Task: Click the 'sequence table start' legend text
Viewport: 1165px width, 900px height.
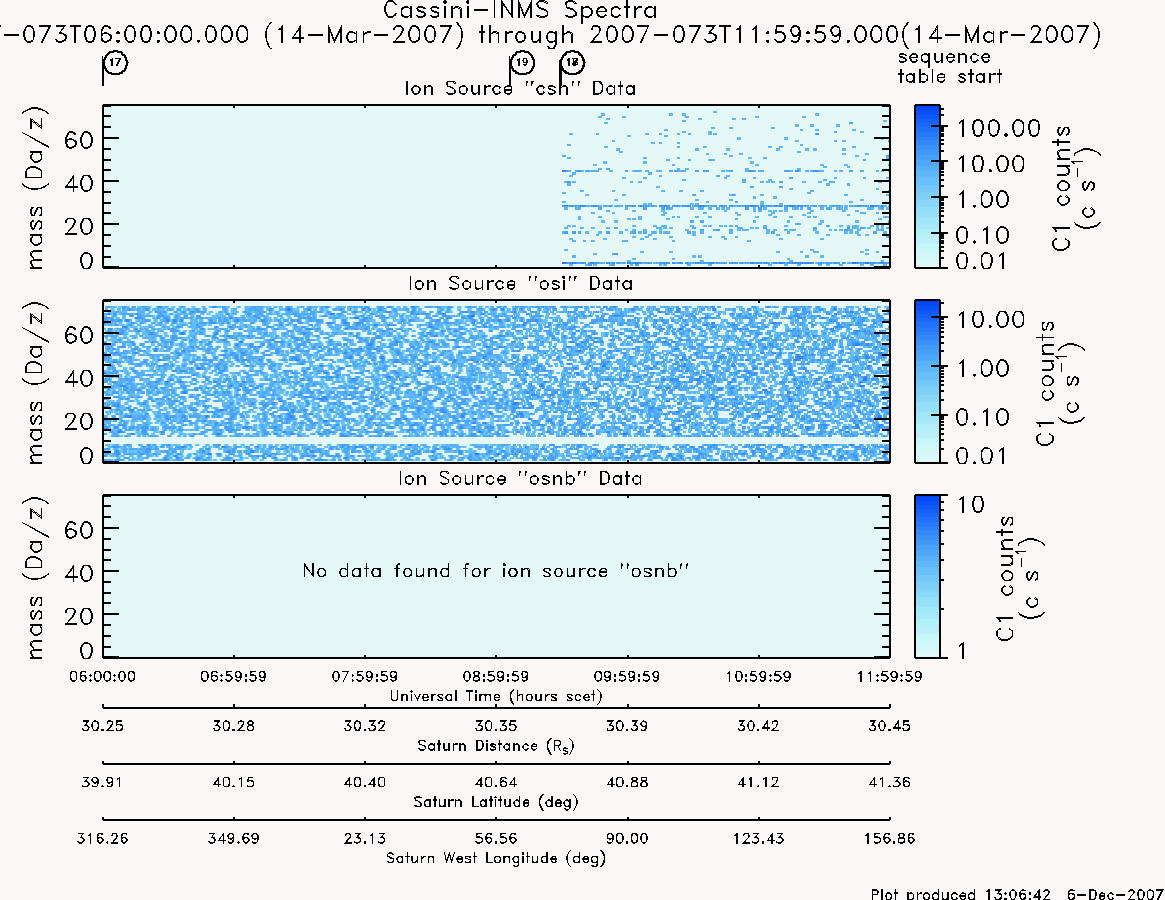Action: coord(950,67)
